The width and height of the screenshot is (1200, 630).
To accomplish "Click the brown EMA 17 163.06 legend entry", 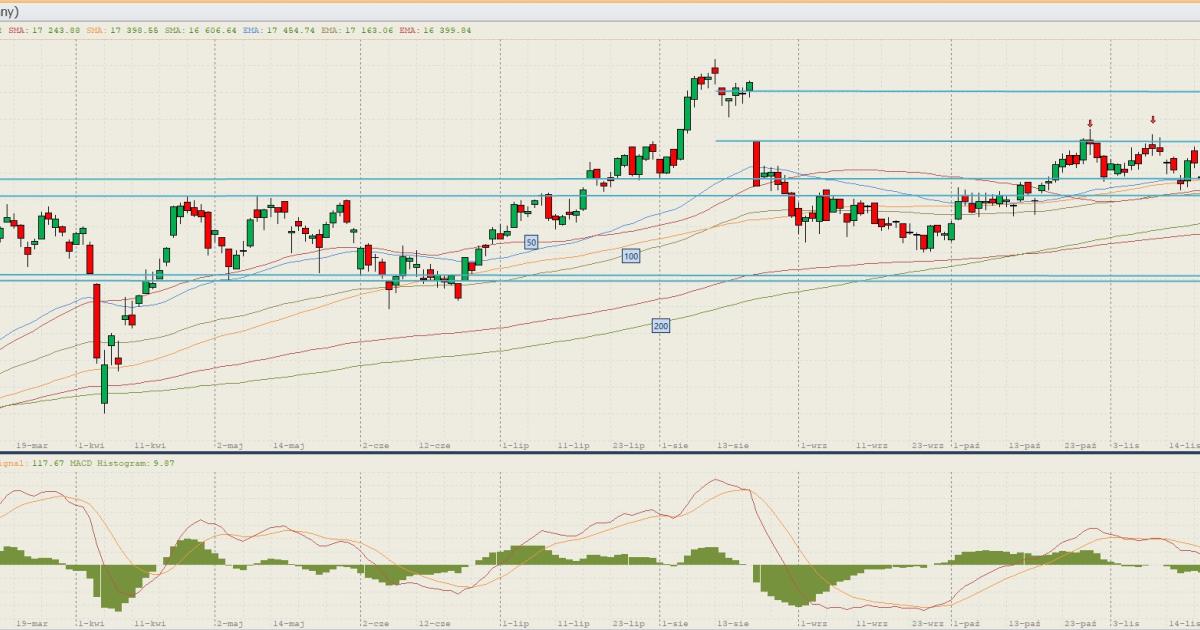I will pos(358,30).
